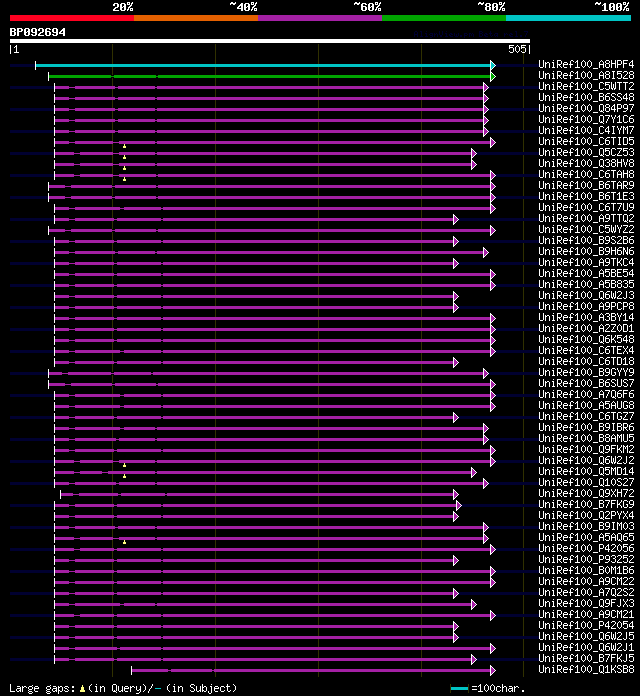Select the UniRef100_Q6W2J3 label
The width and height of the screenshot is (640, 696).
[586, 296]
